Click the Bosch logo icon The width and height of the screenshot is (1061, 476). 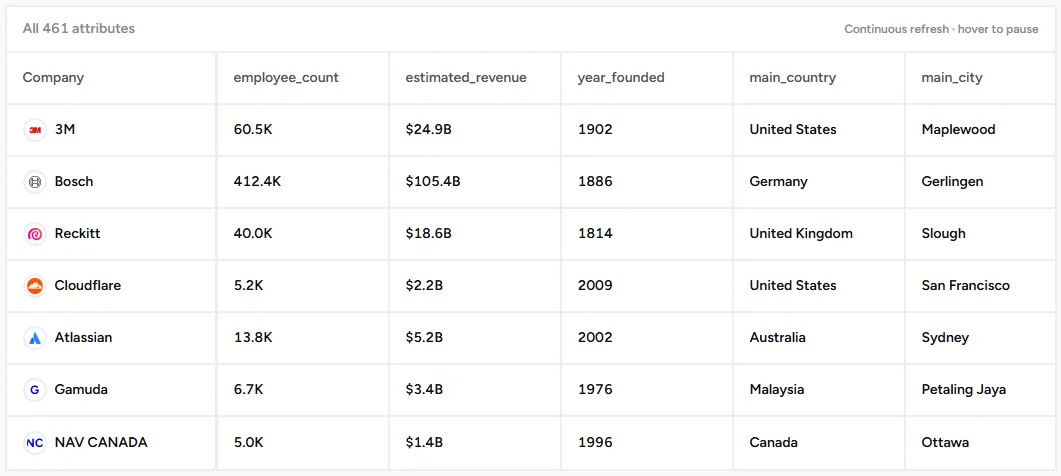point(35,181)
